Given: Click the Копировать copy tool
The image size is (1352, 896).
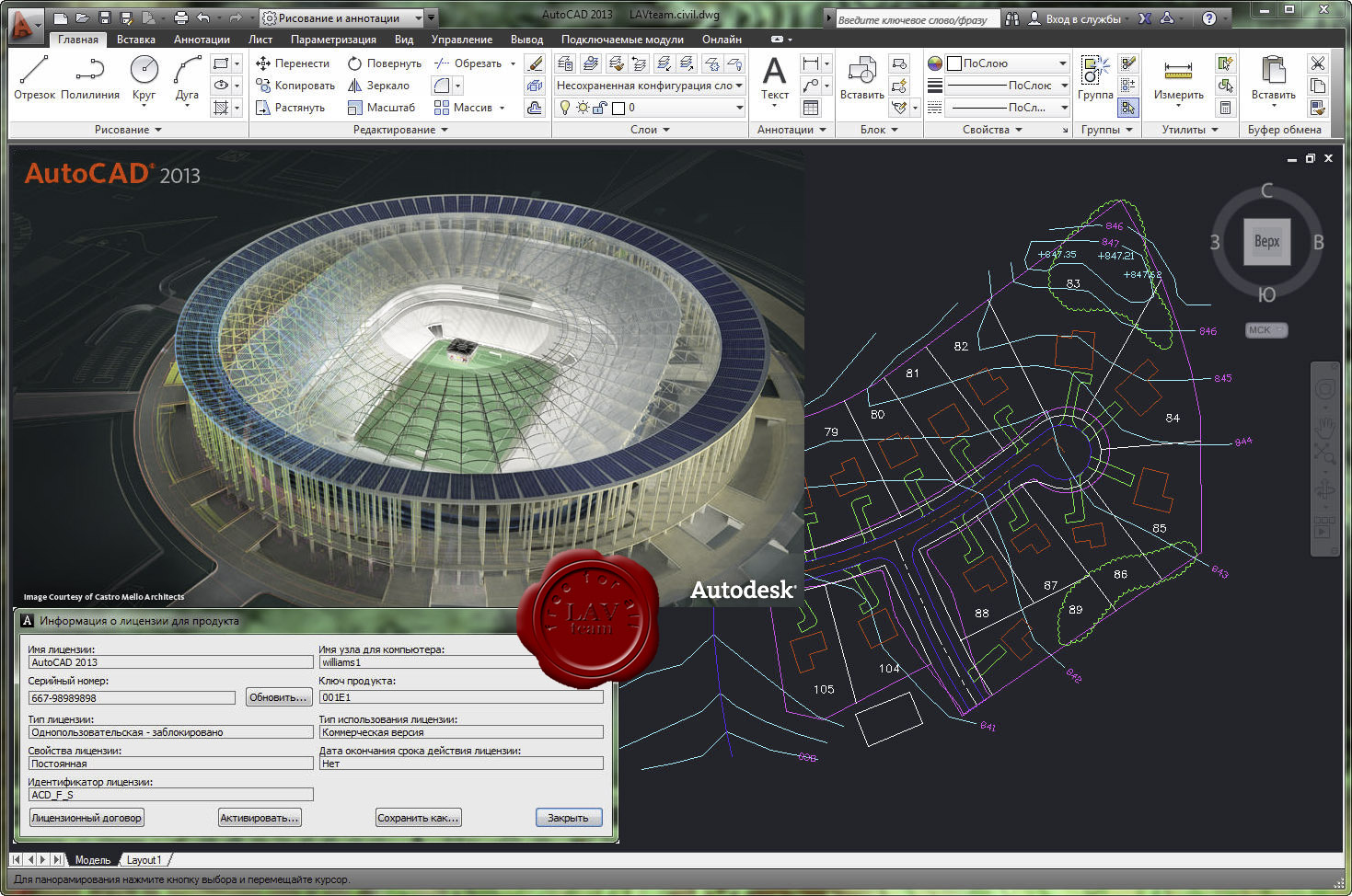Looking at the screenshot, I should (x=295, y=86).
